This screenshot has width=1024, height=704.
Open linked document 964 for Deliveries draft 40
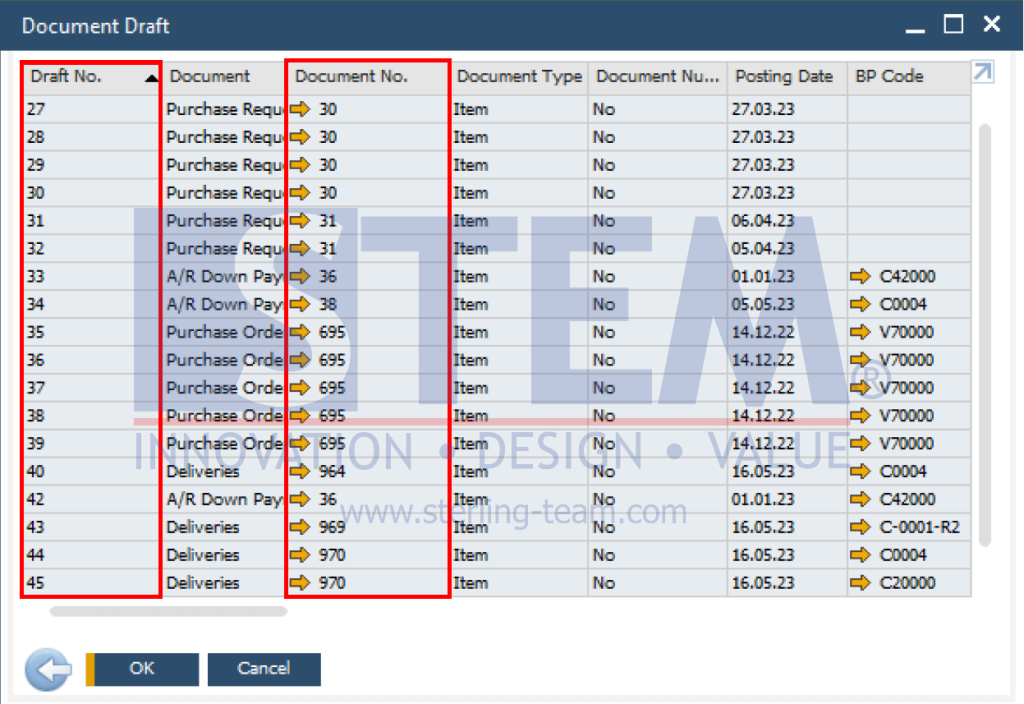[x=313, y=471]
